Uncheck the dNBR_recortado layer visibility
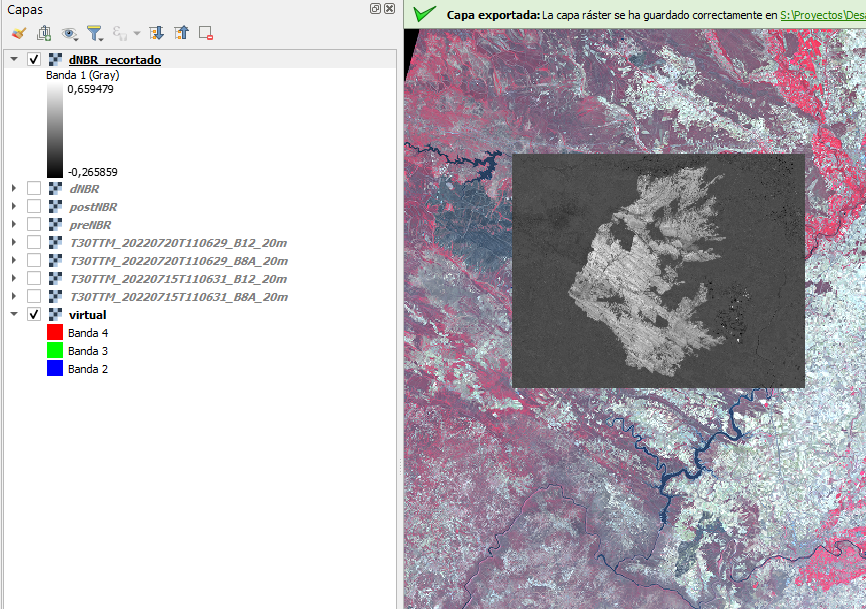Viewport: 866px width, 609px height. pos(34,60)
